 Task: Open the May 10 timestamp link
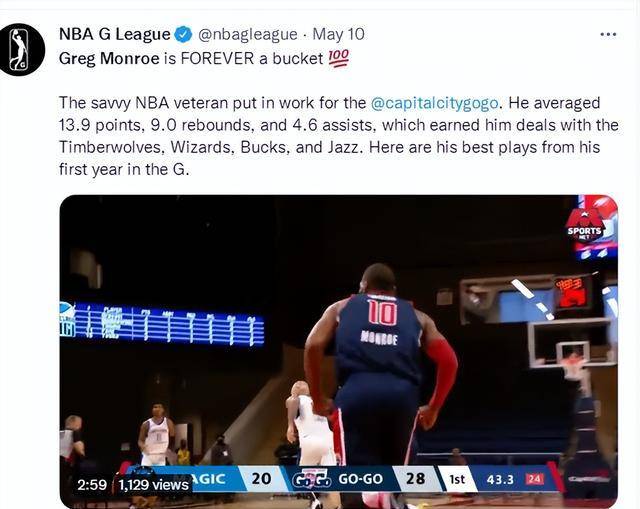(338, 34)
